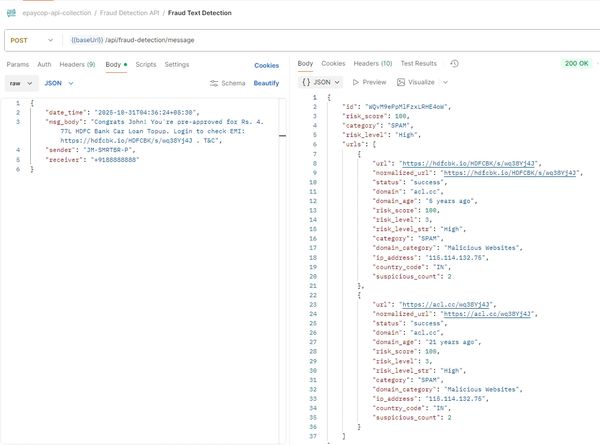
Task: Switch to the Params tab
Action: point(18,64)
